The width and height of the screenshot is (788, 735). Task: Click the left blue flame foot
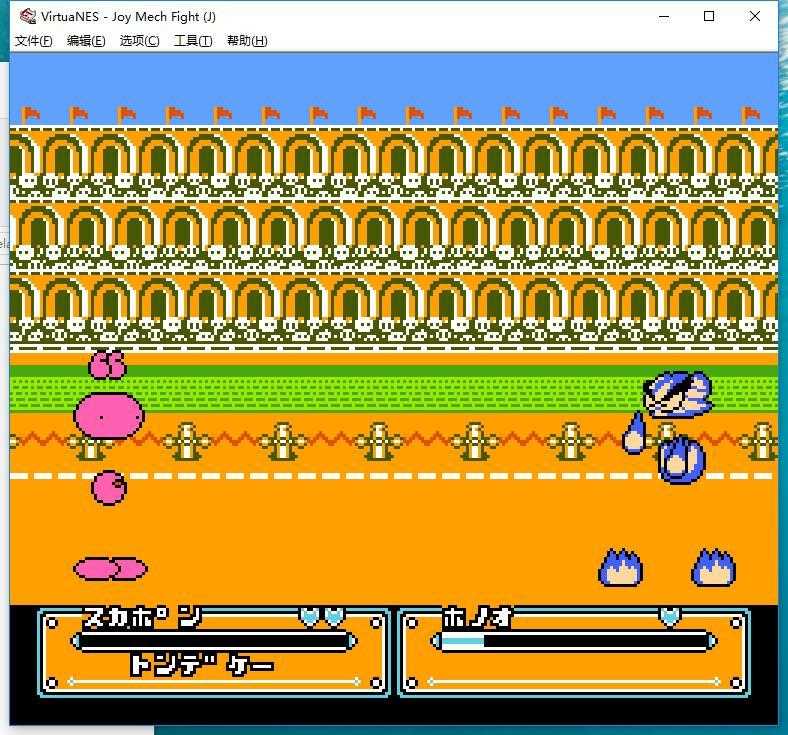pos(620,568)
